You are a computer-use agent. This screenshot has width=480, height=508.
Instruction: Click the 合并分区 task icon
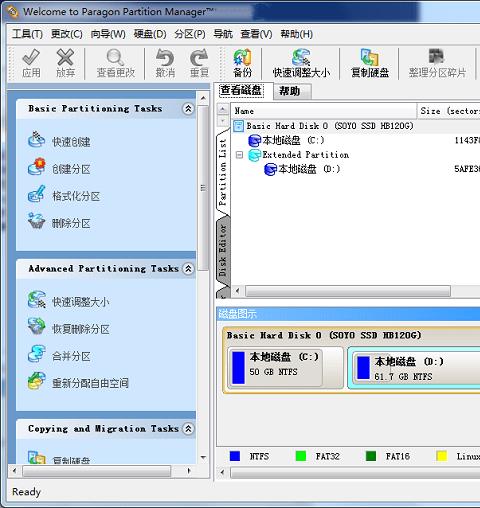pyautogui.click(x=36, y=354)
